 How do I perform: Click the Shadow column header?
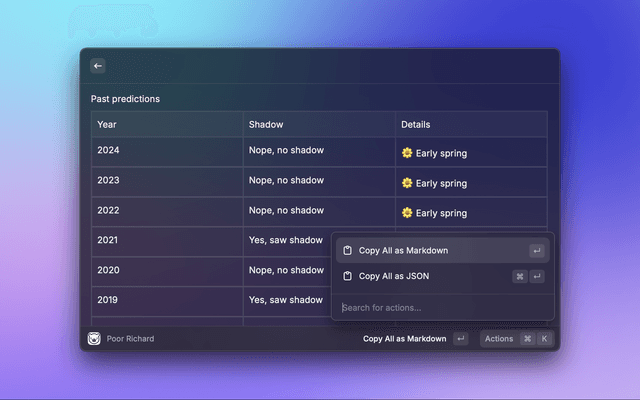(x=266, y=124)
